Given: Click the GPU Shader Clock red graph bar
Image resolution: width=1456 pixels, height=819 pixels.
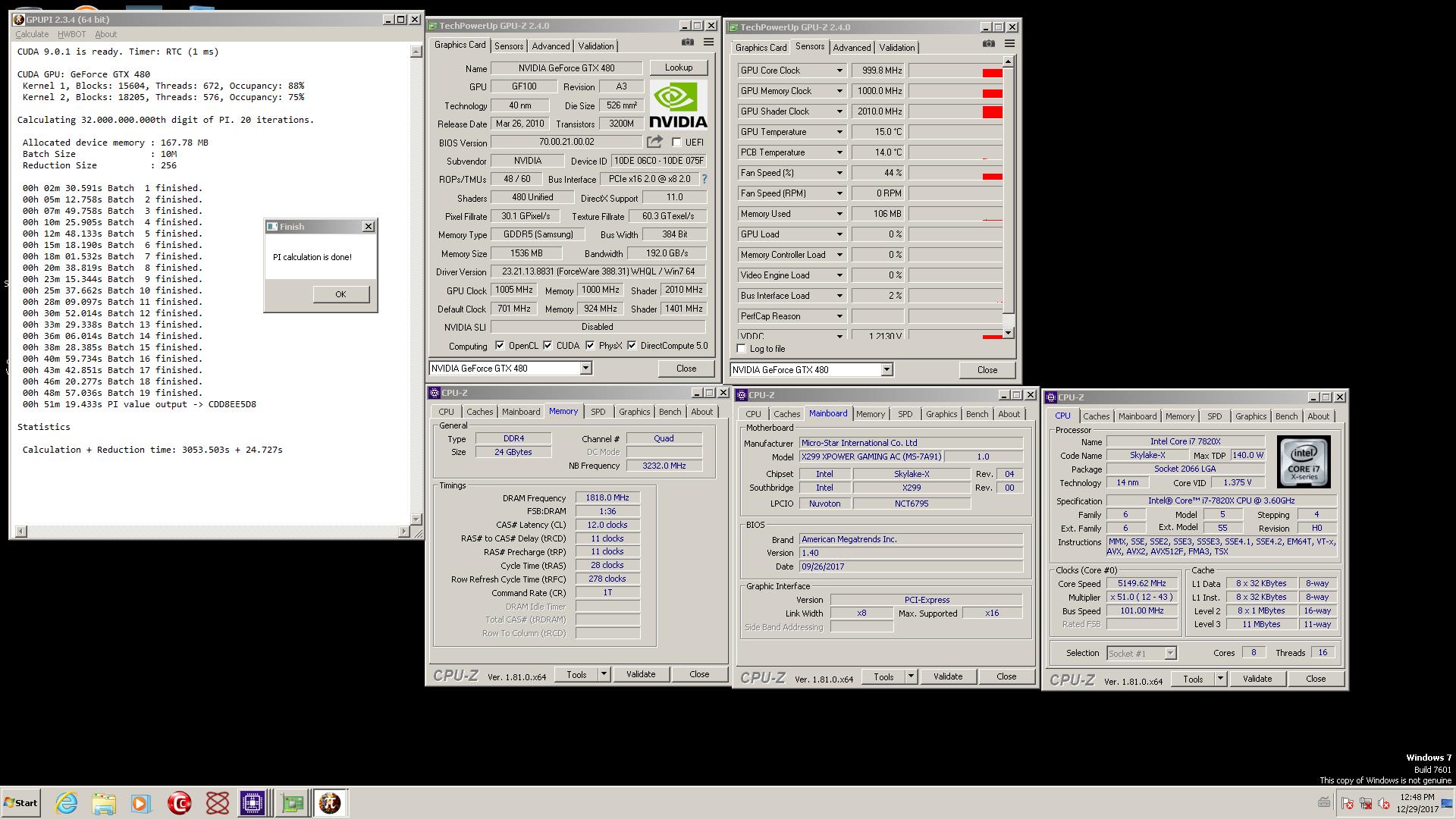Looking at the screenshot, I should 992,112.
